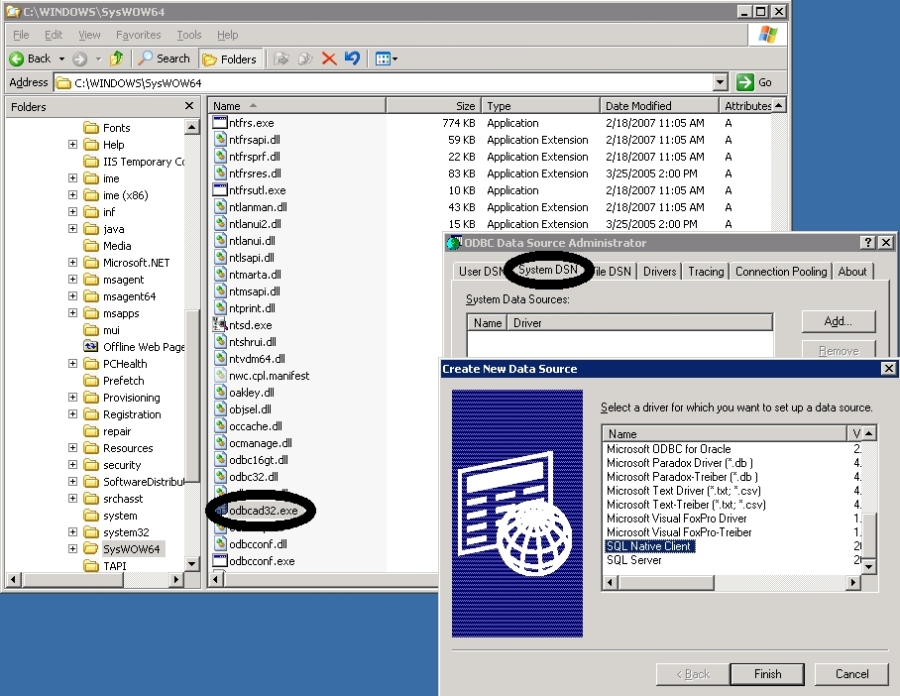Open the Views icon in toolbar
The width and height of the screenshot is (900, 696).
[386, 59]
